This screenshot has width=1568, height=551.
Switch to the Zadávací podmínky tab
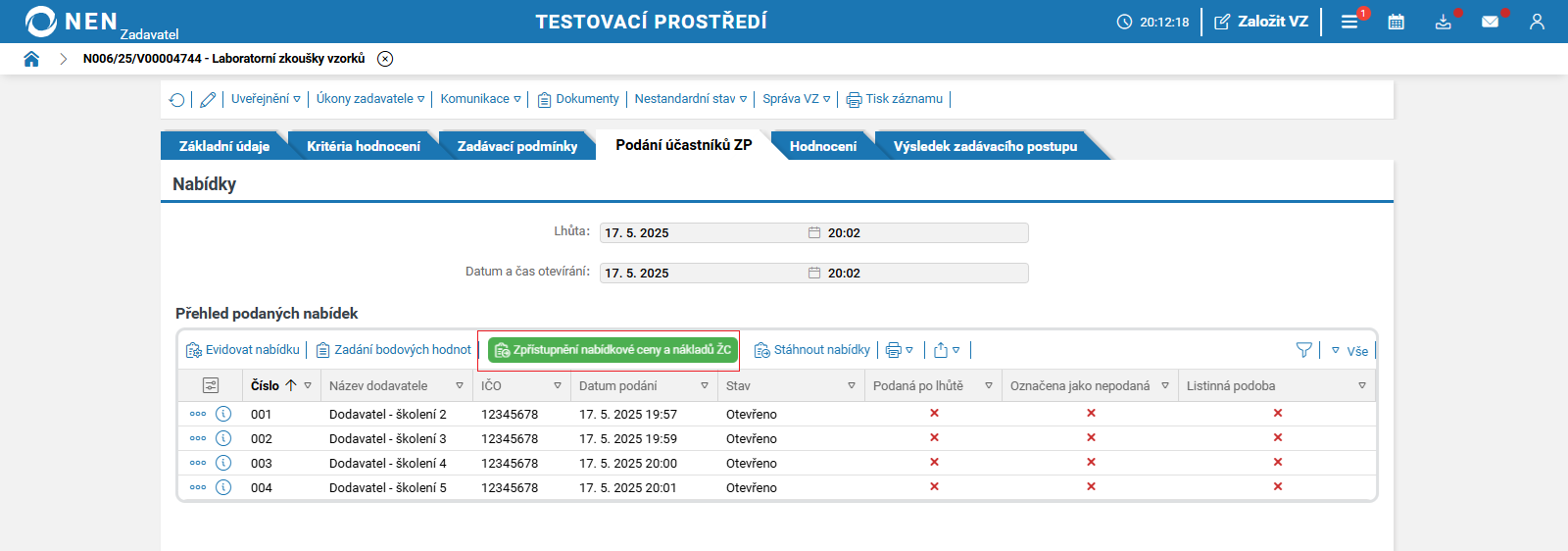coord(517,146)
